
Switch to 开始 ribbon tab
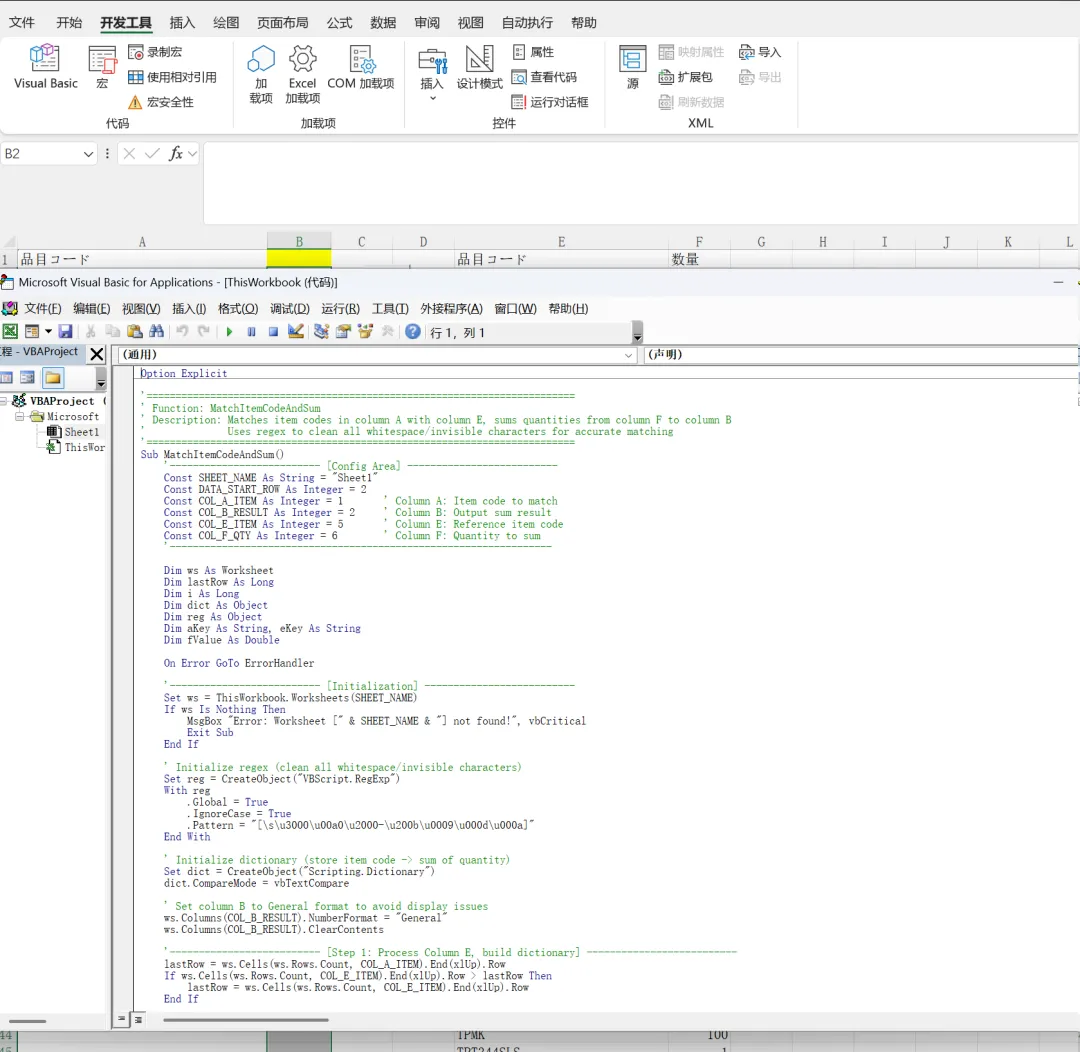coord(69,23)
